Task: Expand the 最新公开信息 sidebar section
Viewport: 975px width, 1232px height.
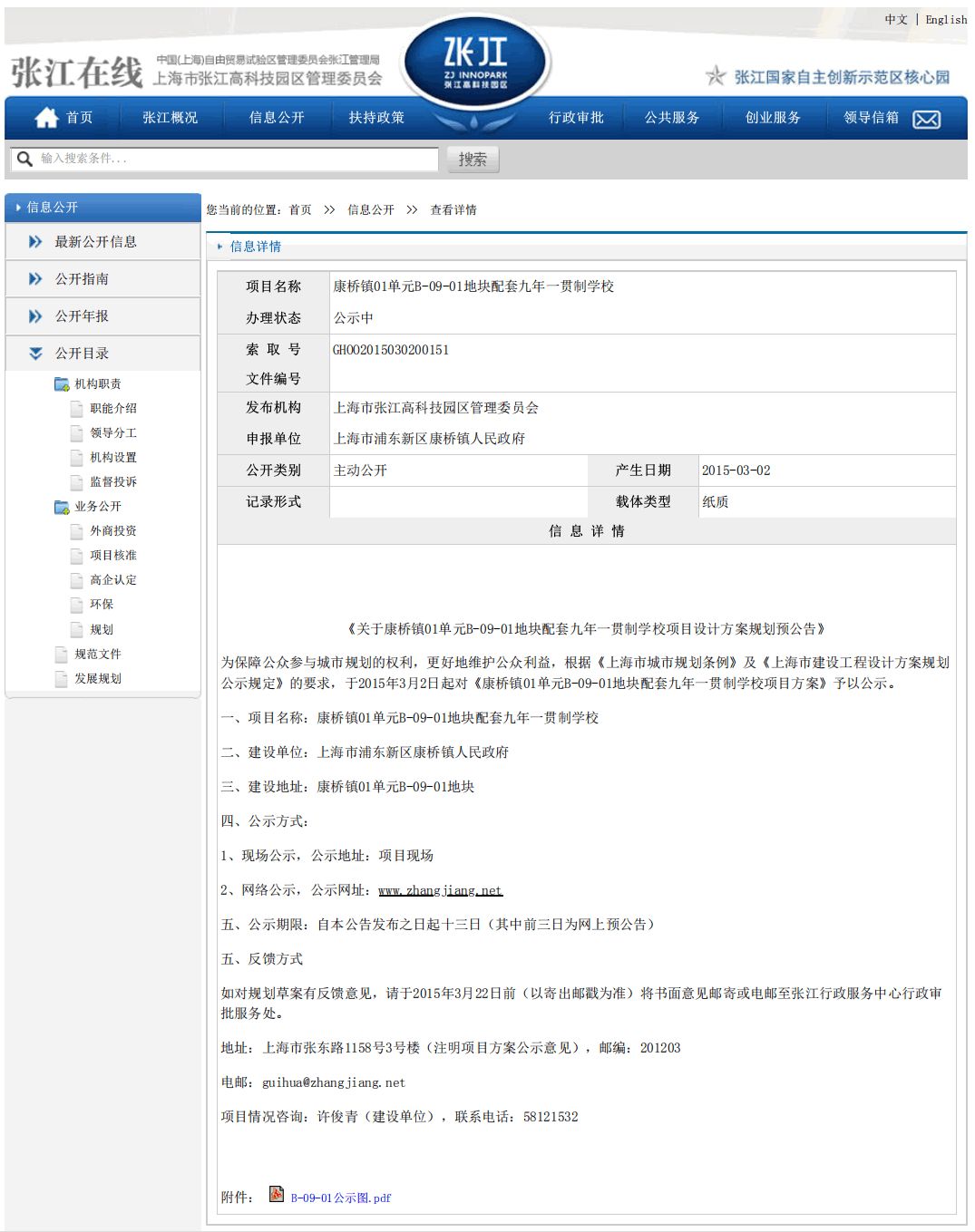Action: (x=95, y=242)
